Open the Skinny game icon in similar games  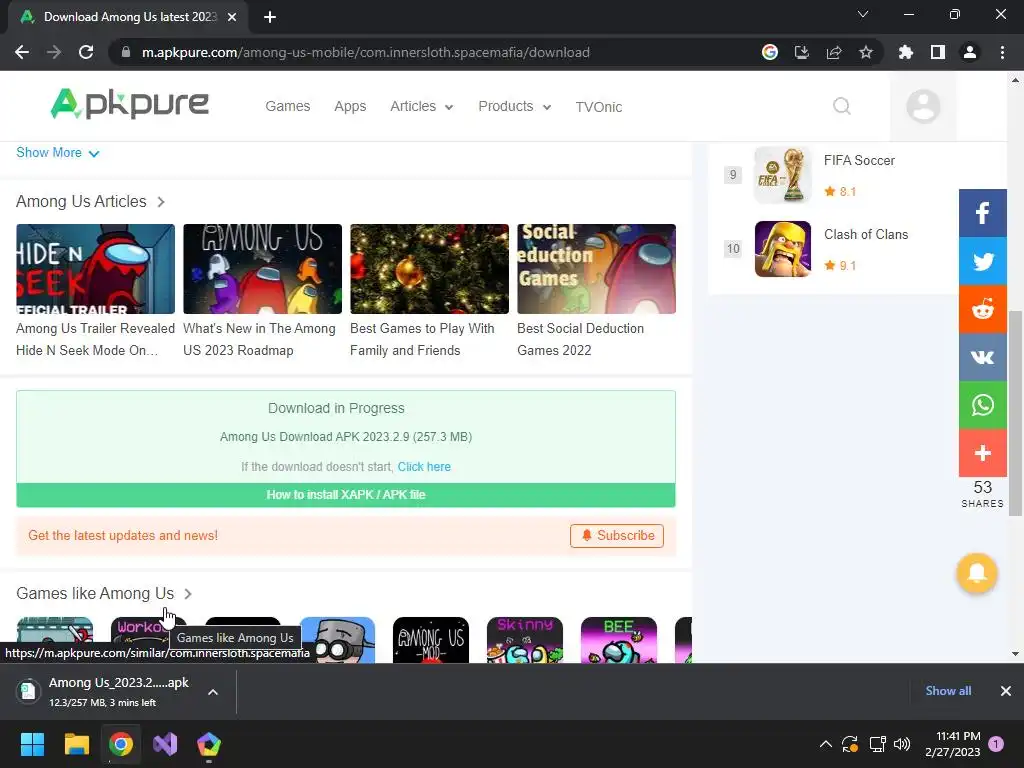click(x=524, y=640)
